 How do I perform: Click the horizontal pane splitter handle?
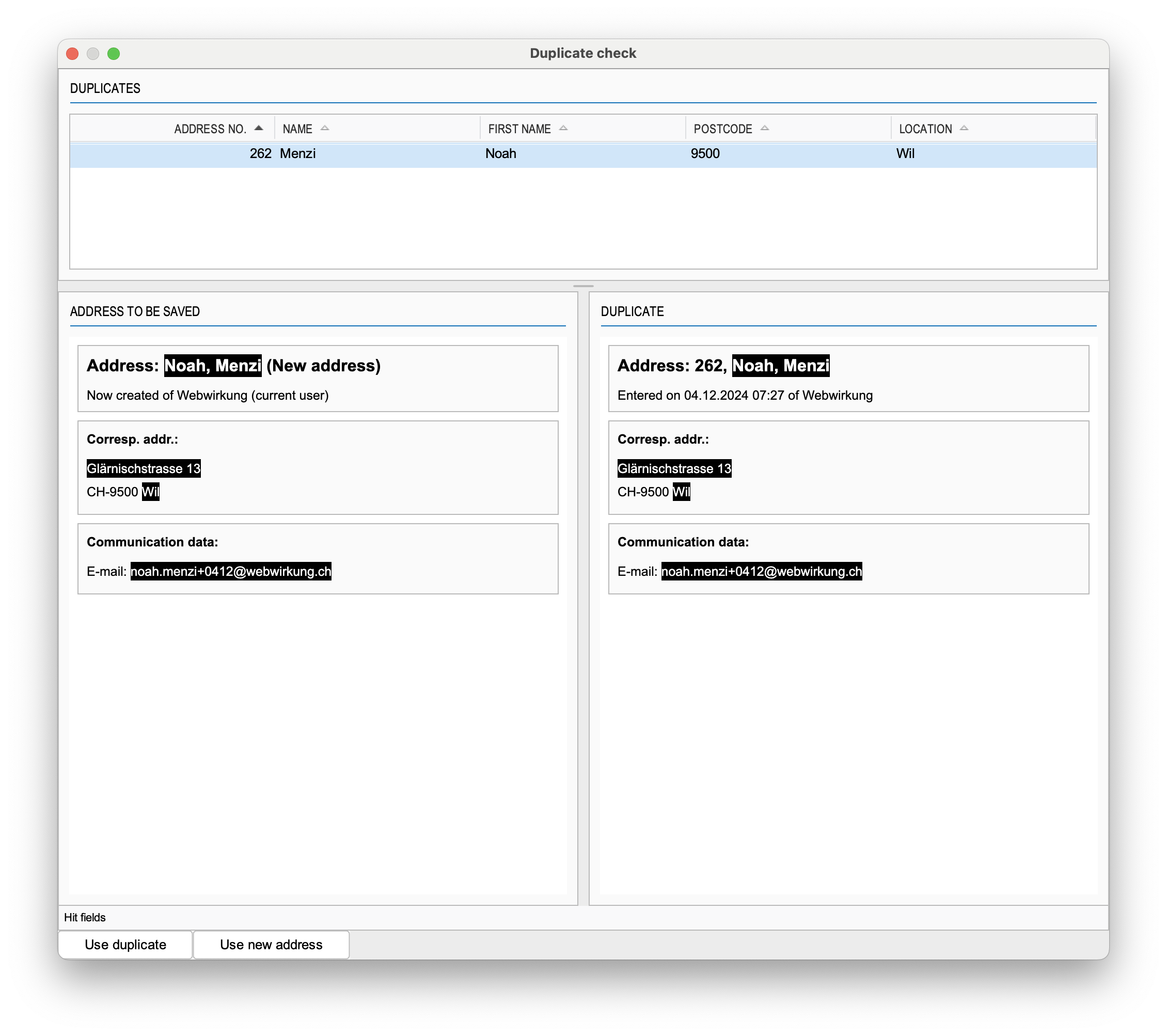[x=583, y=286]
